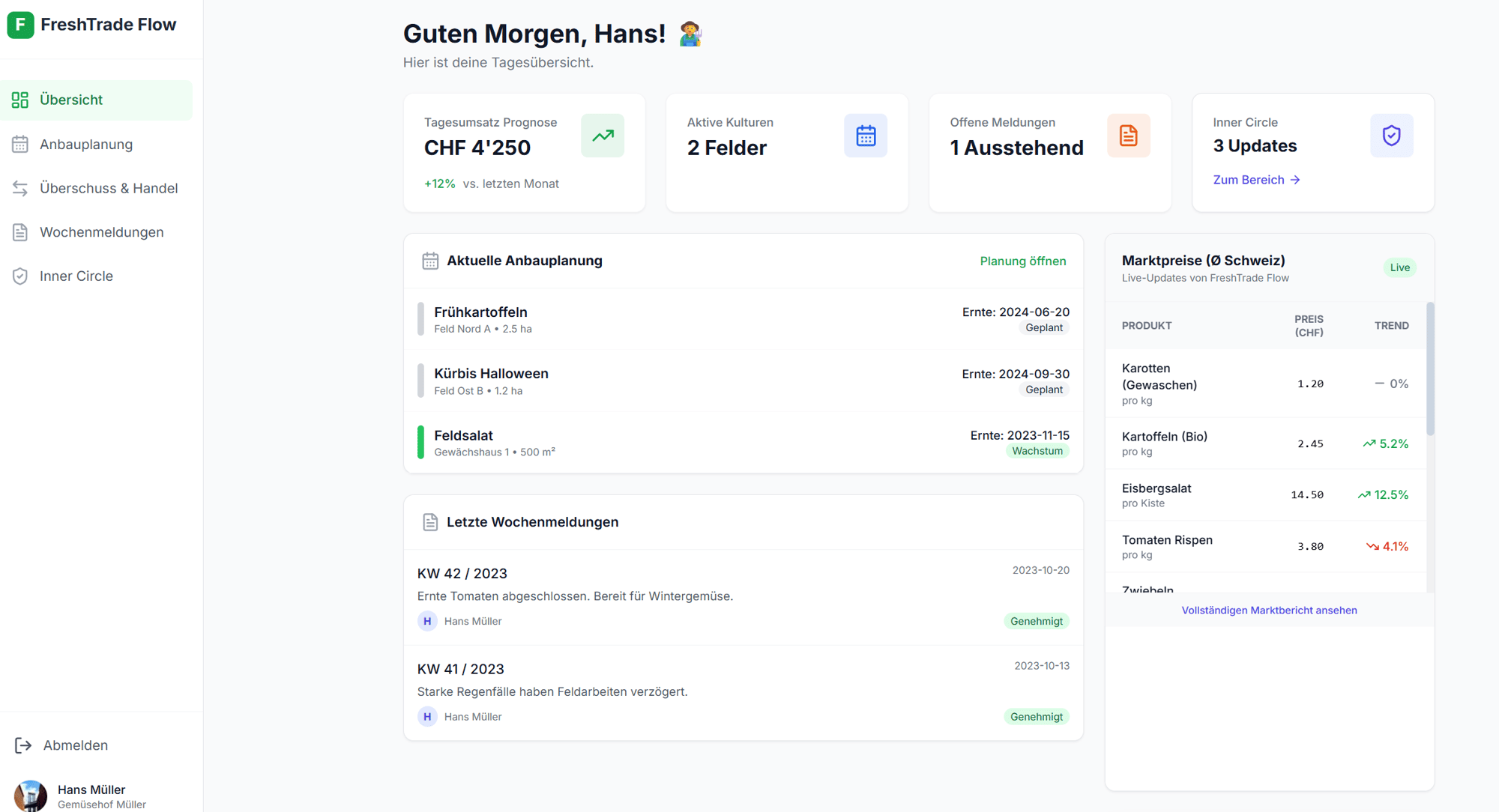1499x812 pixels.
Task: Click the calendar icon on Aktive Kulturen card
Action: coord(866,136)
